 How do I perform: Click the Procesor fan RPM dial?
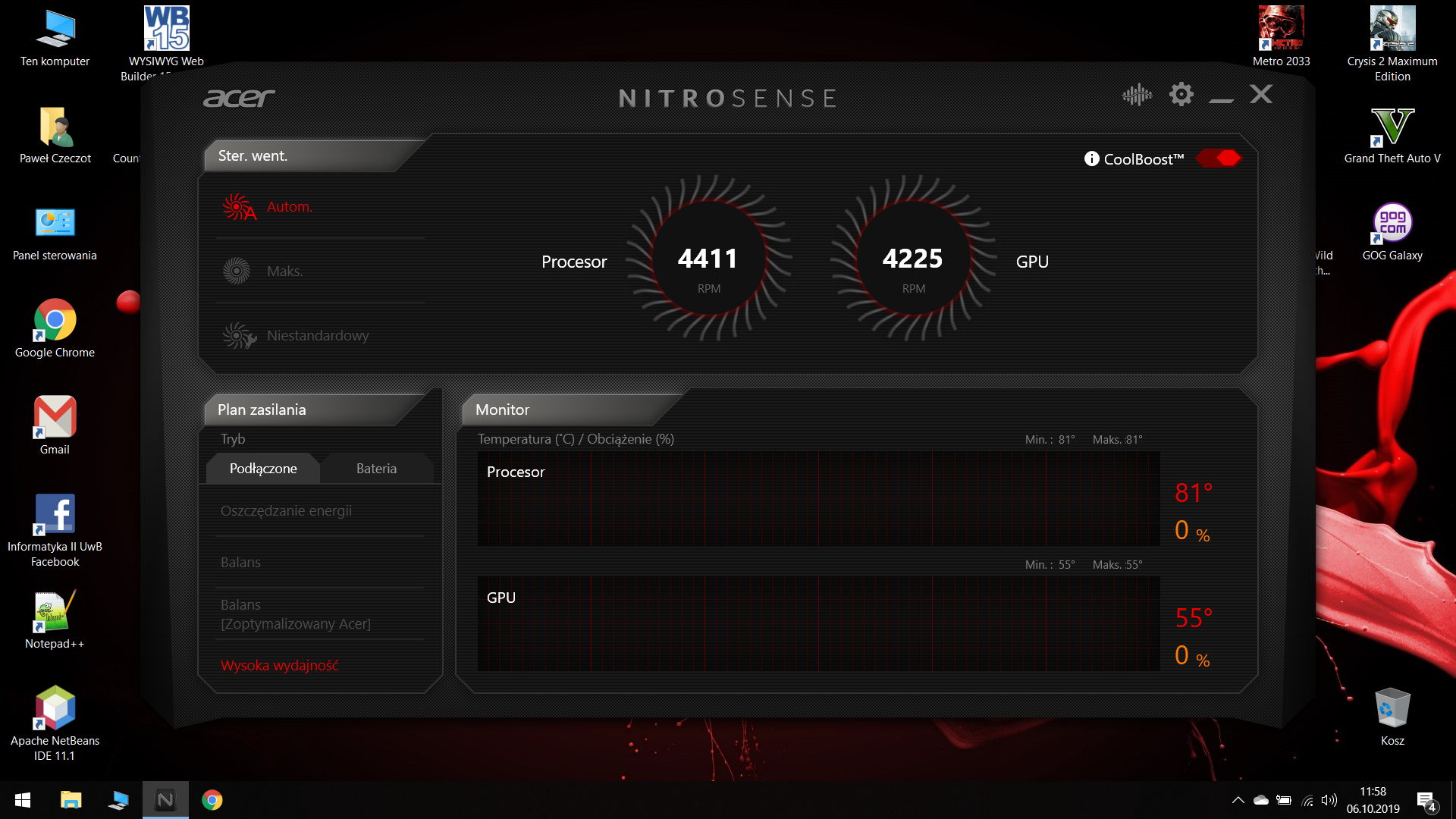[x=710, y=261]
